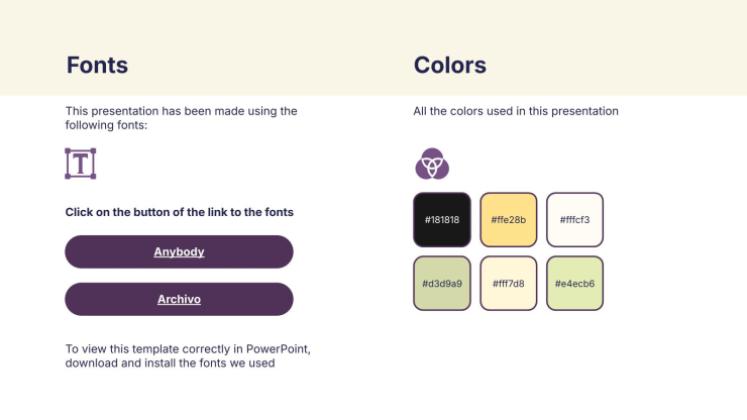Open the Anybody font link button
Viewport: 747px width, 420px height.
[x=179, y=252]
